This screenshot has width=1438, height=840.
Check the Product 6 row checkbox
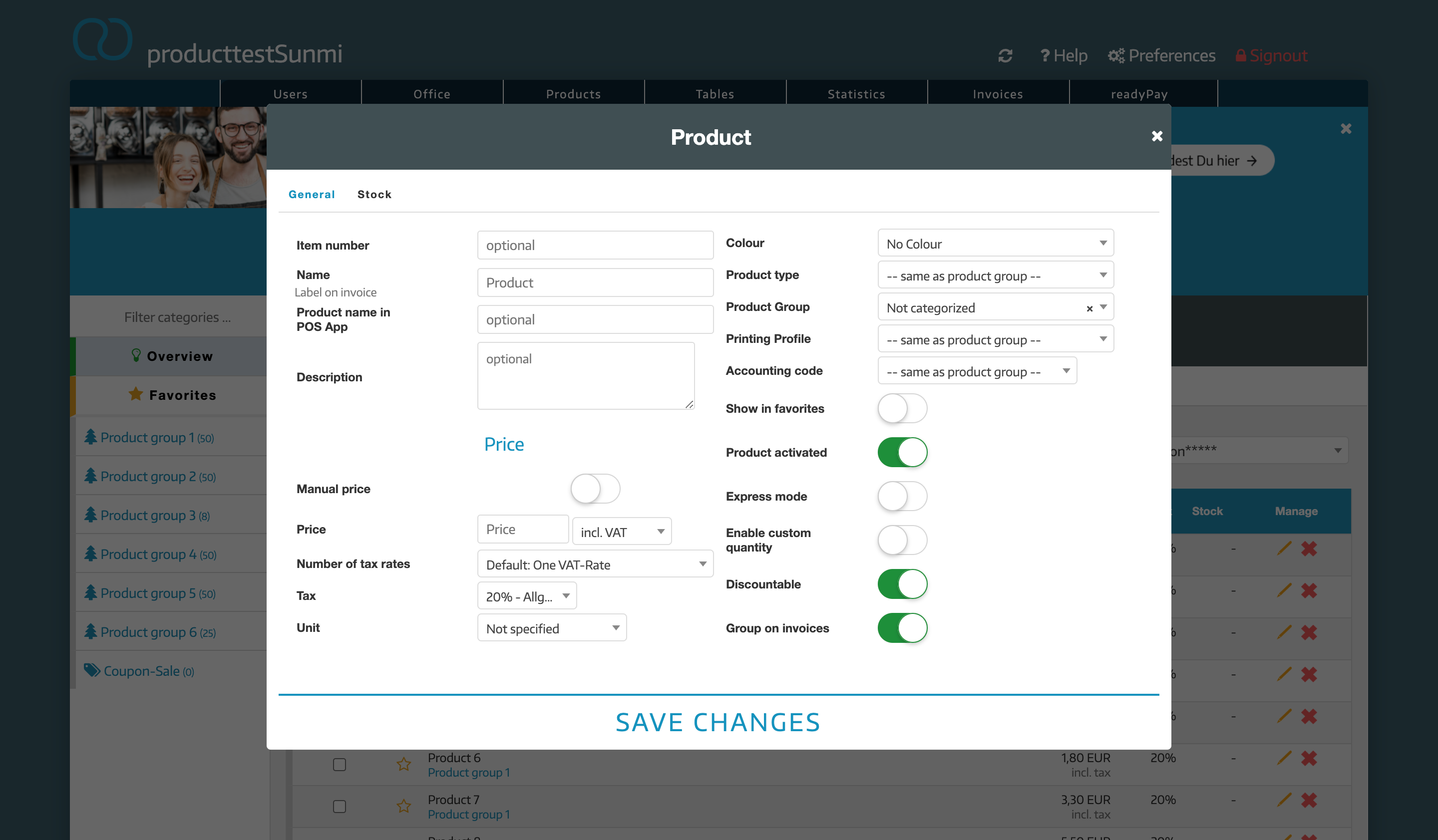(340, 764)
